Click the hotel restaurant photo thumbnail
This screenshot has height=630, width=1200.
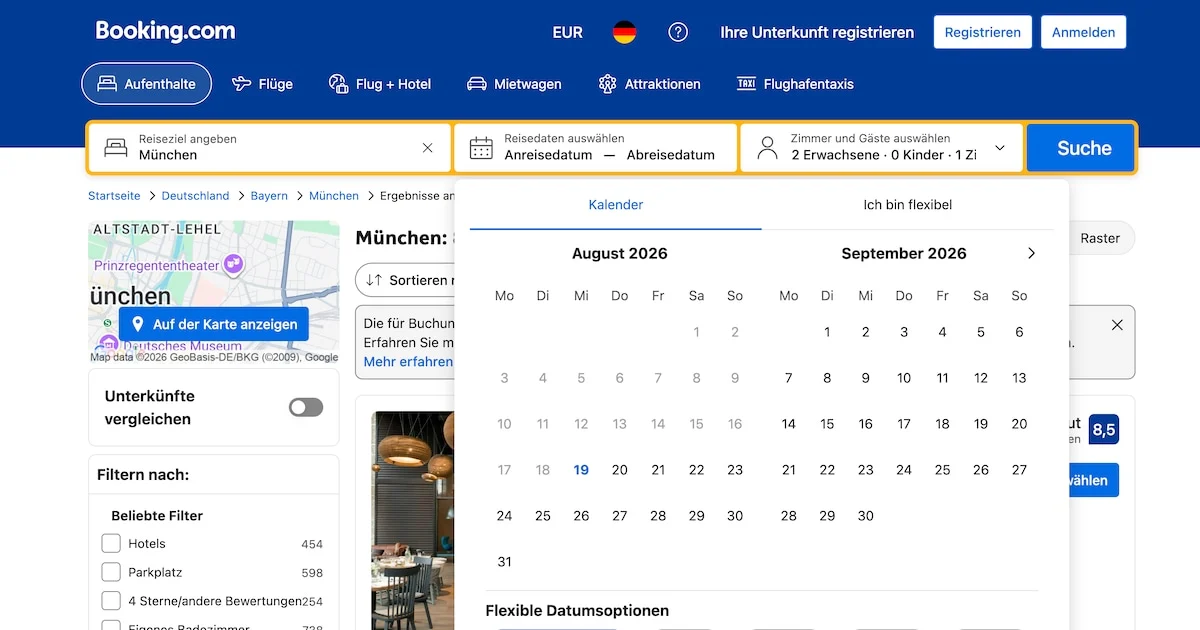(x=413, y=520)
